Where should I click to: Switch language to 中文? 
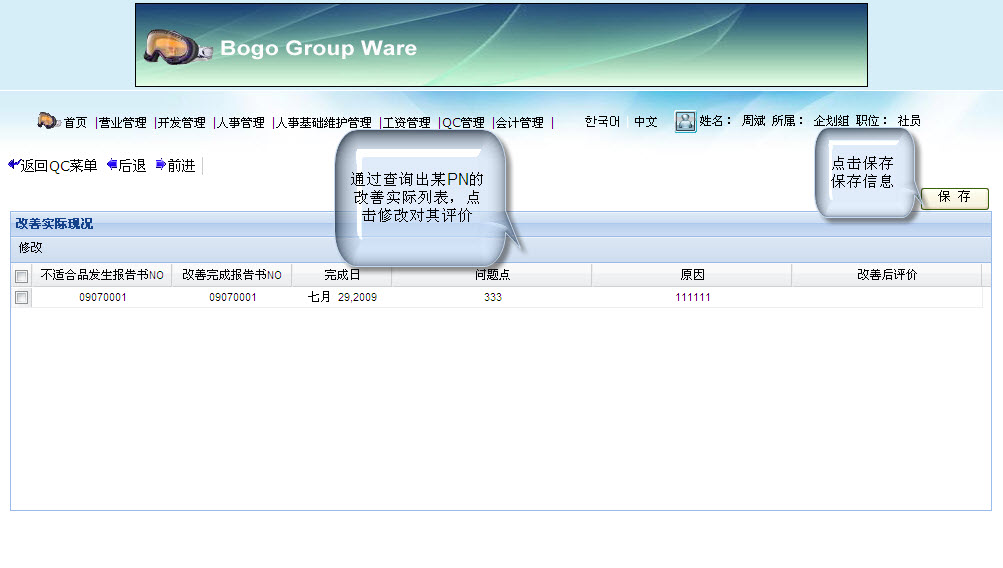(646, 122)
